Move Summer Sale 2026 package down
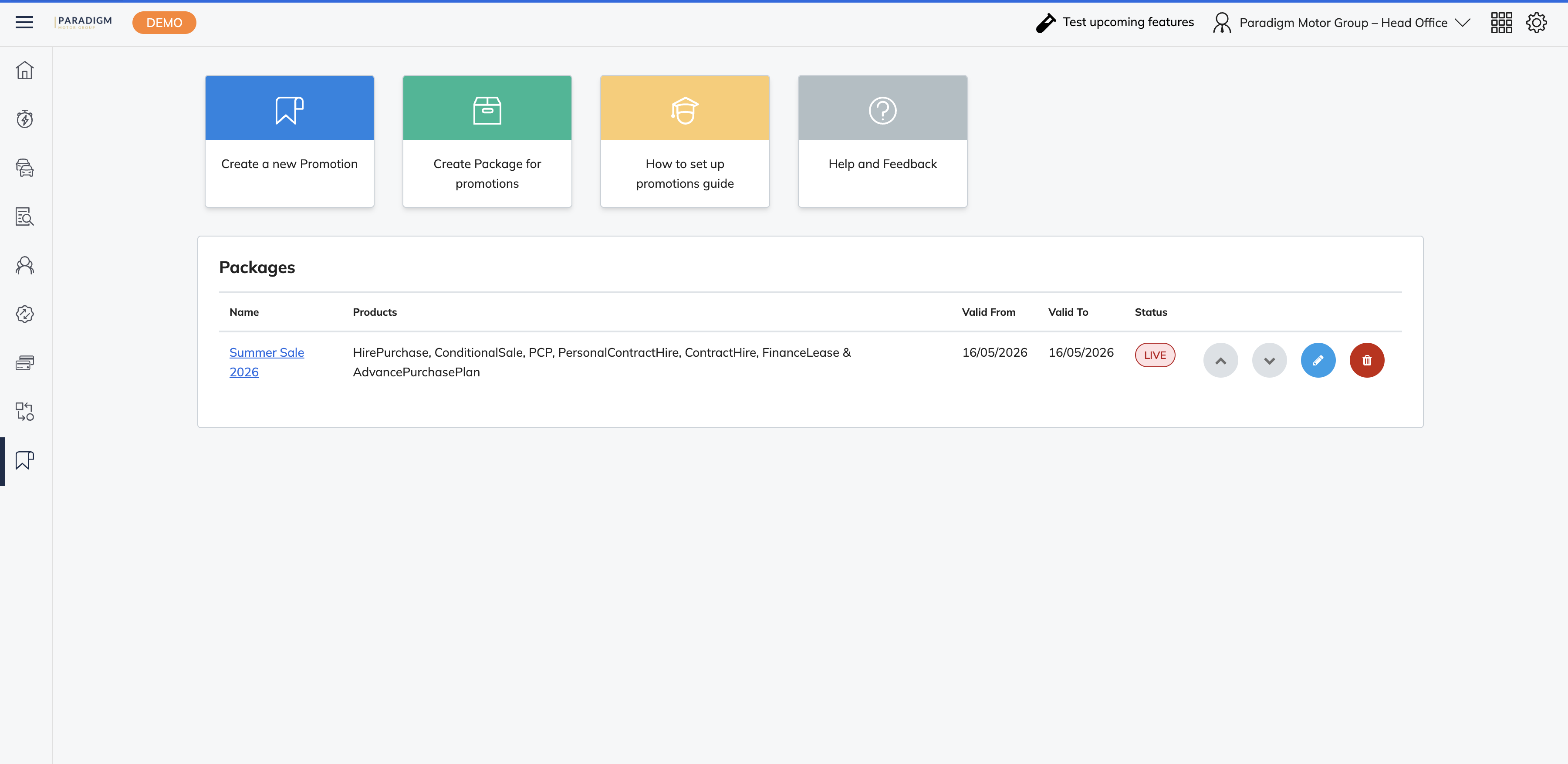 coord(1269,360)
